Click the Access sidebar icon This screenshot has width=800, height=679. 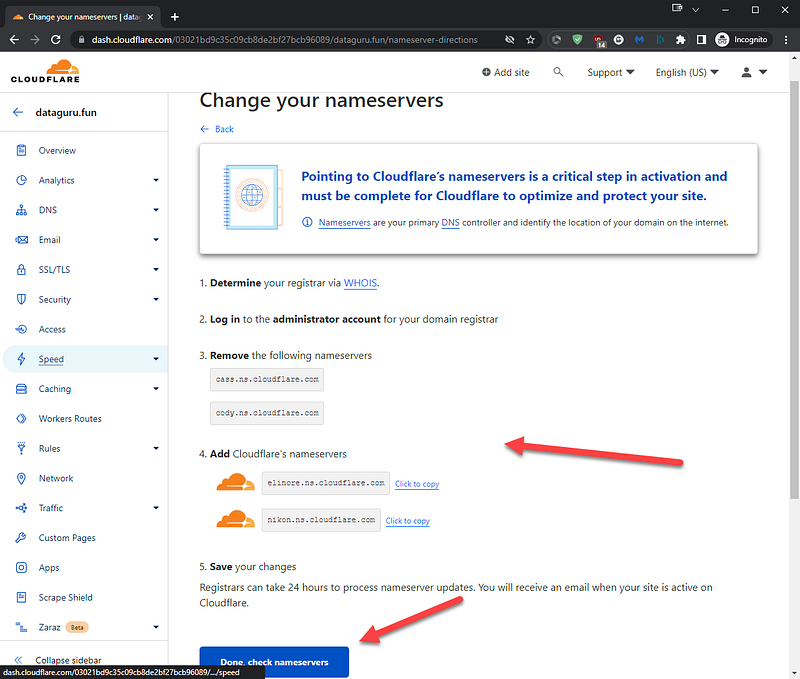point(21,329)
